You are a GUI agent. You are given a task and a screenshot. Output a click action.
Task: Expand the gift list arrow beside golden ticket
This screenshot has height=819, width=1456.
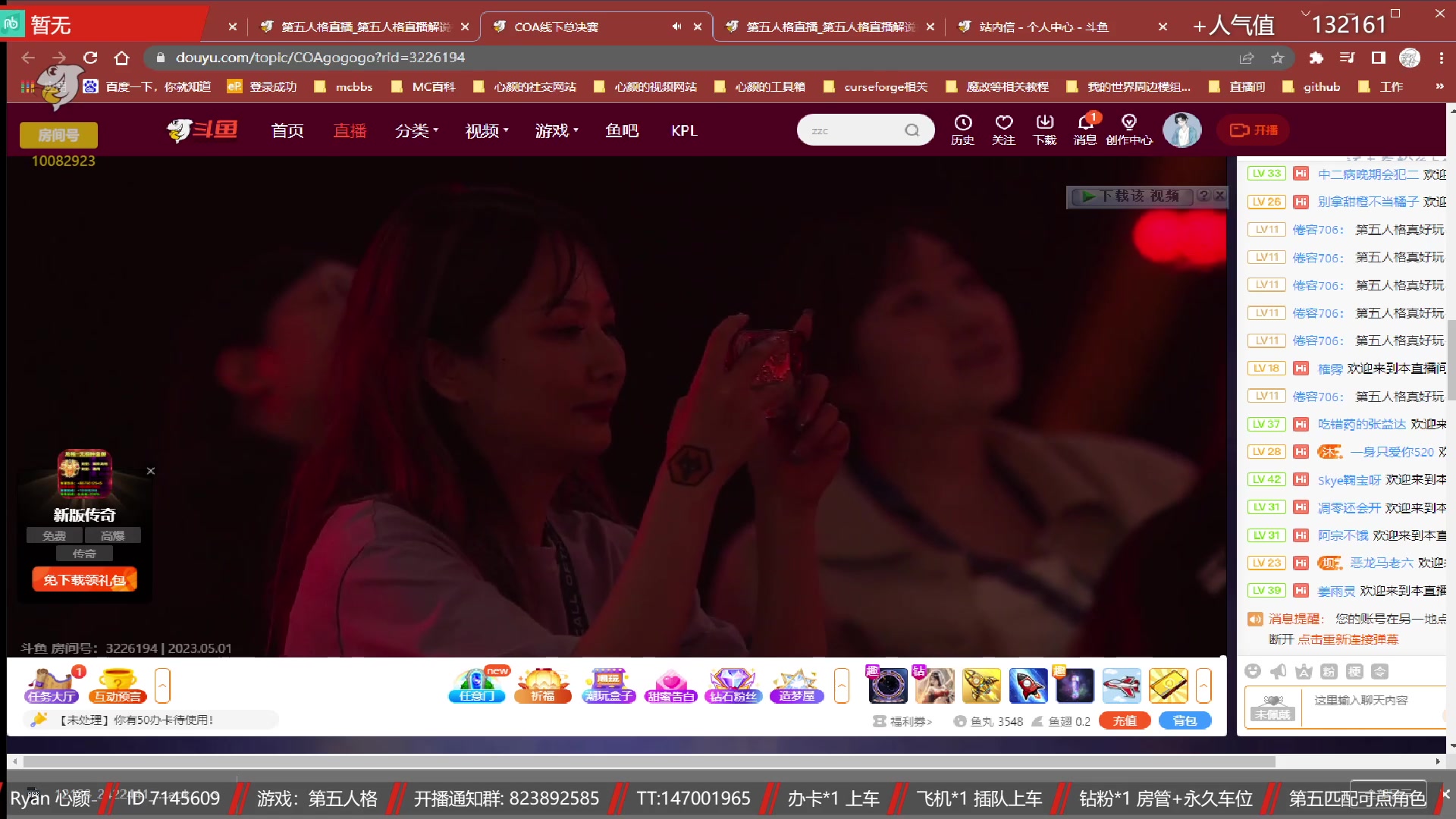[x=1203, y=686]
